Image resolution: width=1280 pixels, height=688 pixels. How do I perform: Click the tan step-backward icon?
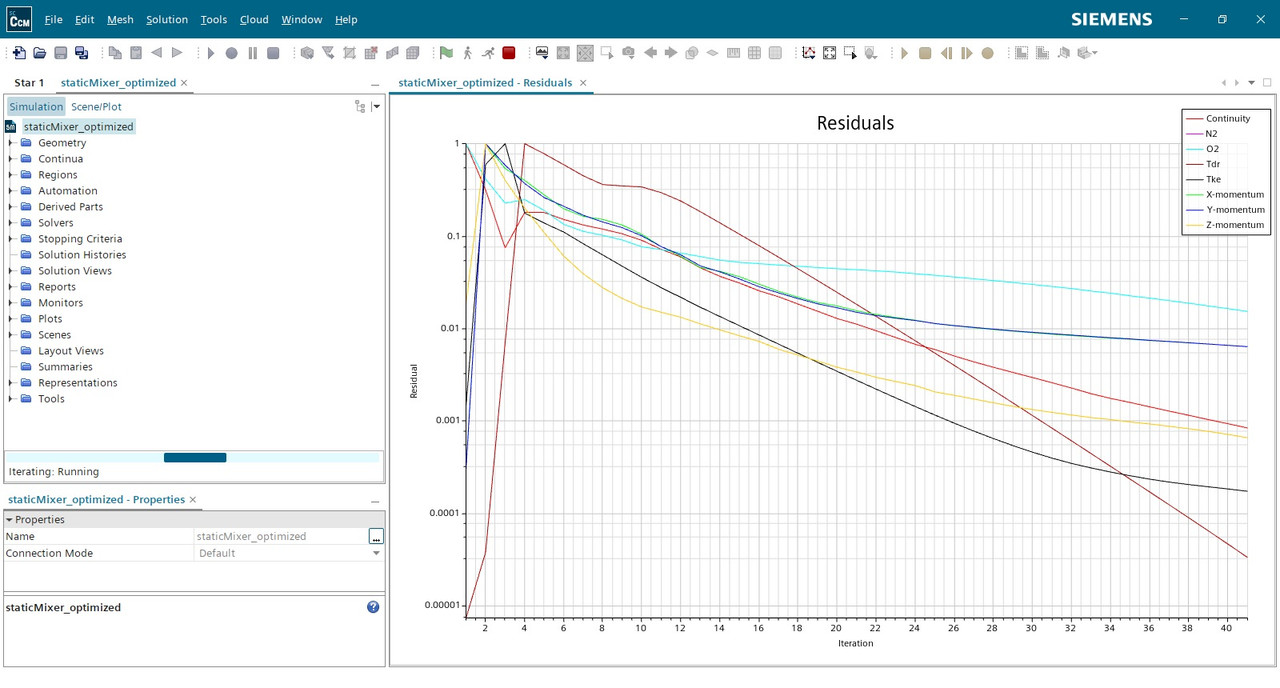[946, 53]
